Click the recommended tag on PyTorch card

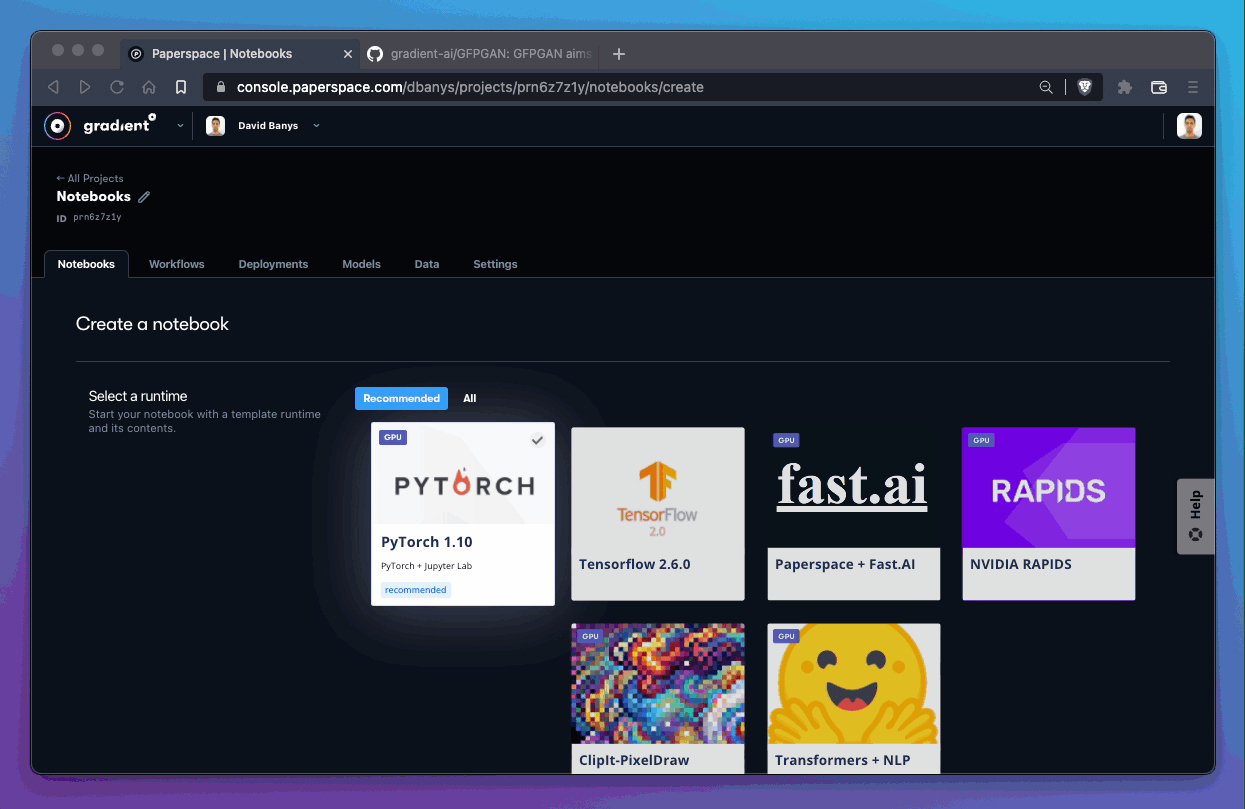416,590
